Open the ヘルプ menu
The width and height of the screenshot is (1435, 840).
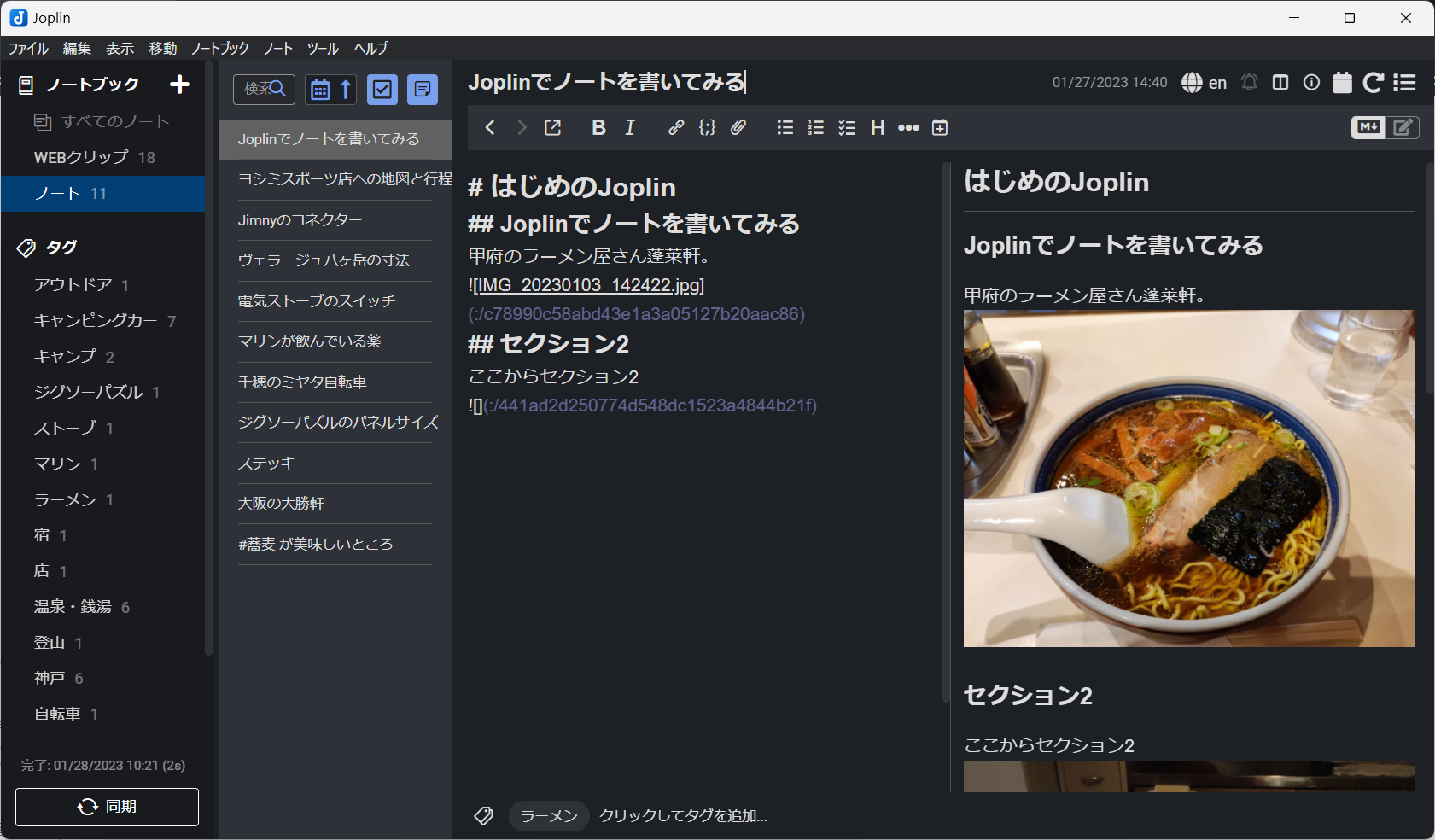tap(370, 48)
